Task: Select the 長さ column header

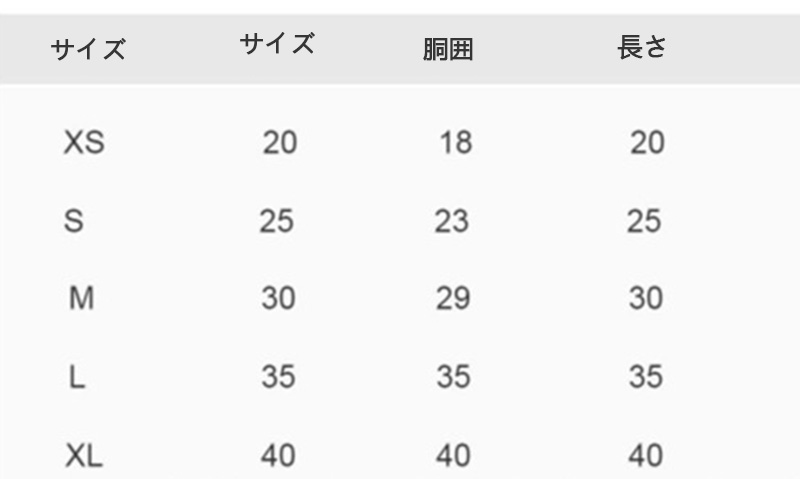Action: click(642, 47)
